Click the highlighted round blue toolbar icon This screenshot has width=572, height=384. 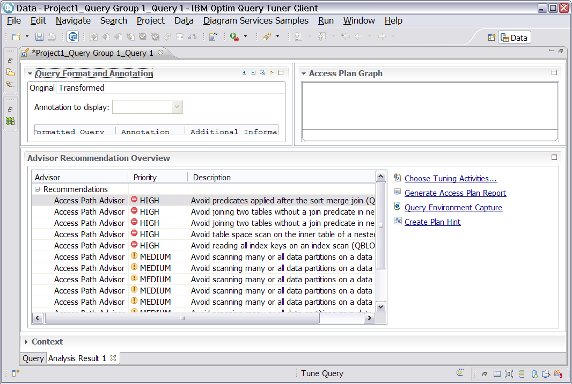(73, 36)
